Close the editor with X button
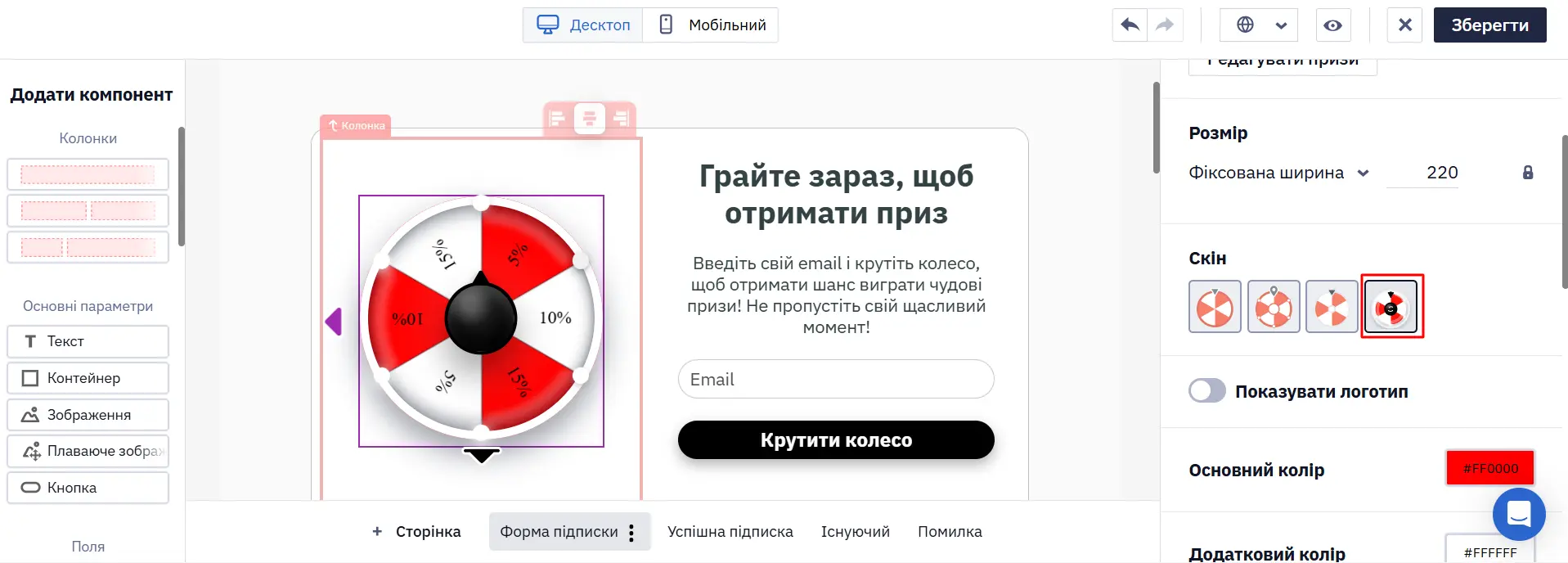The image size is (1568, 563). 1404,25
